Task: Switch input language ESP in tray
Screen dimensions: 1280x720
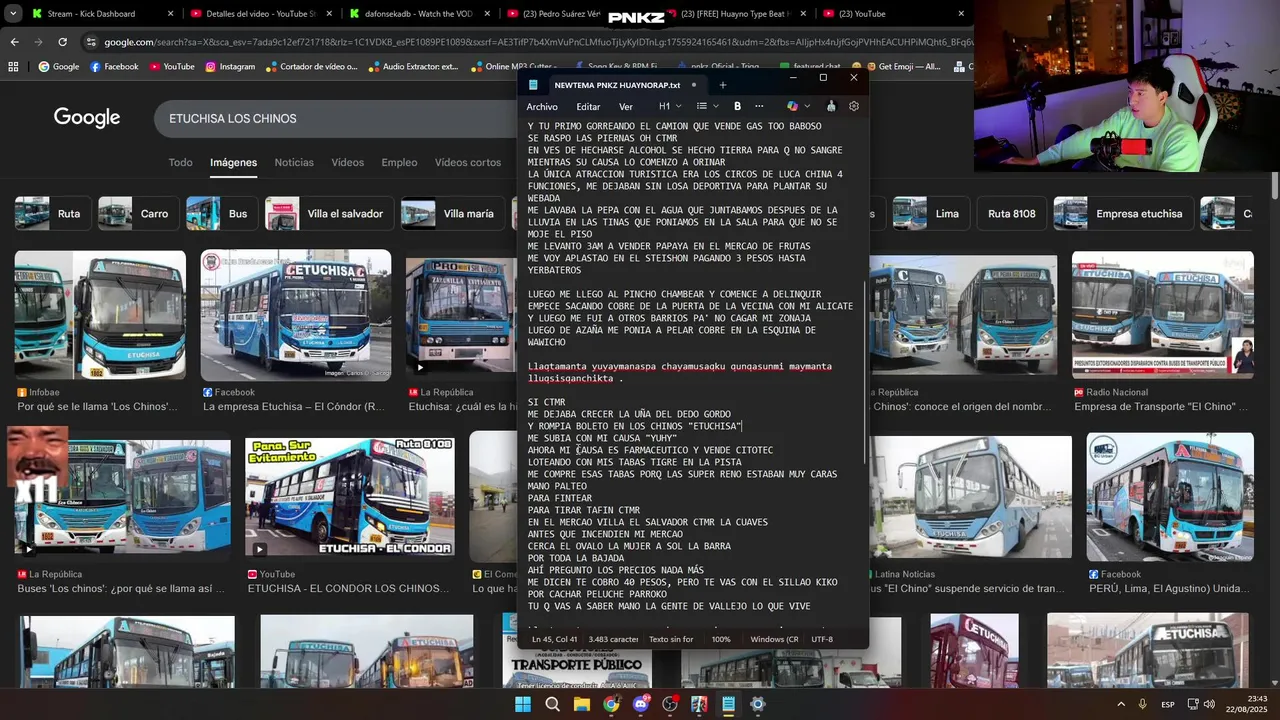Action: pyautogui.click(x=1168, y=704)
